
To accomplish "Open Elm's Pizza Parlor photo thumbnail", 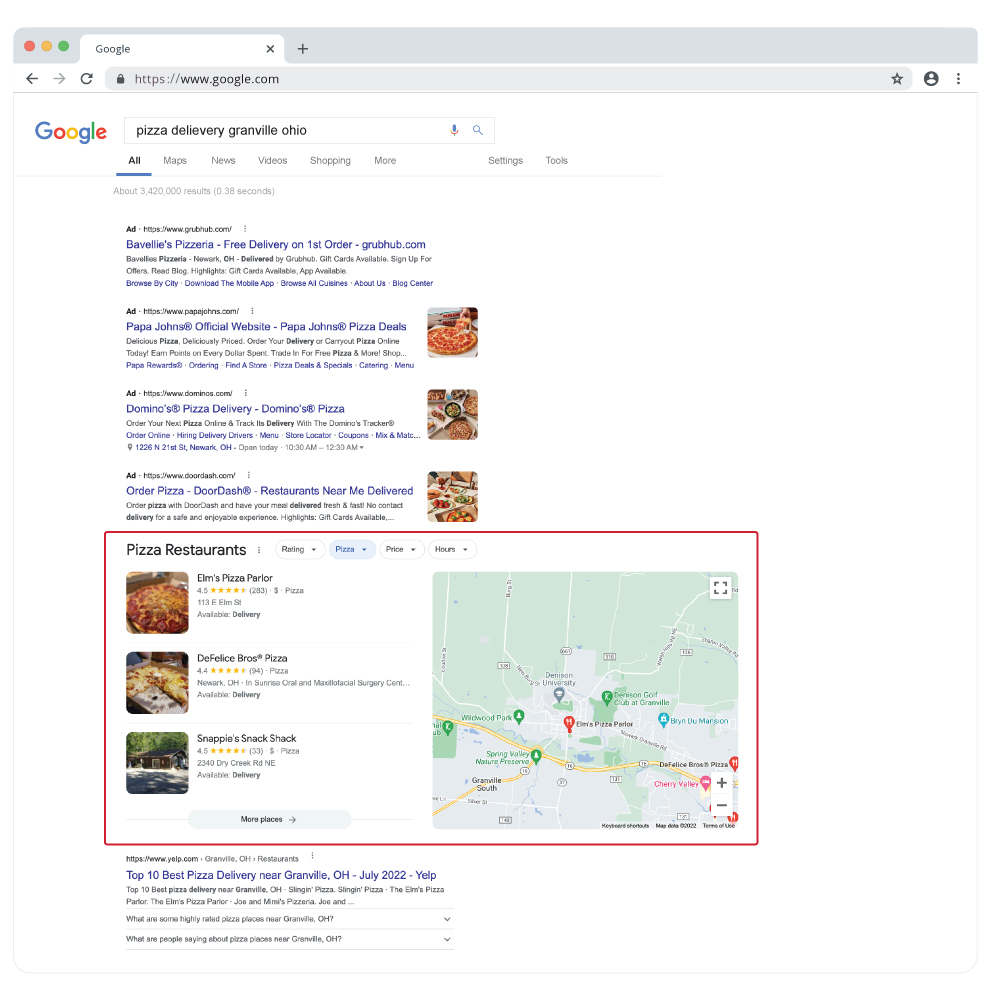I will (x=157, y=603).
